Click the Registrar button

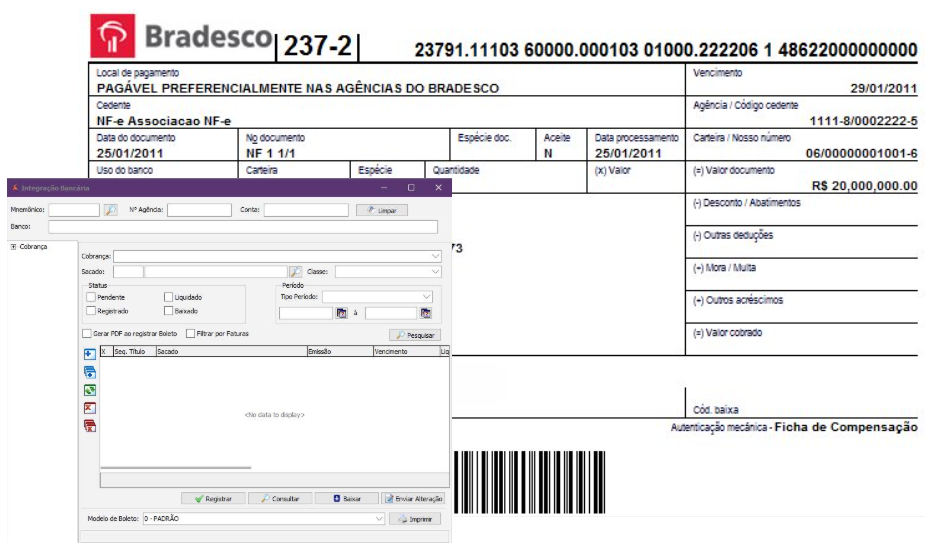coord(214,499)
